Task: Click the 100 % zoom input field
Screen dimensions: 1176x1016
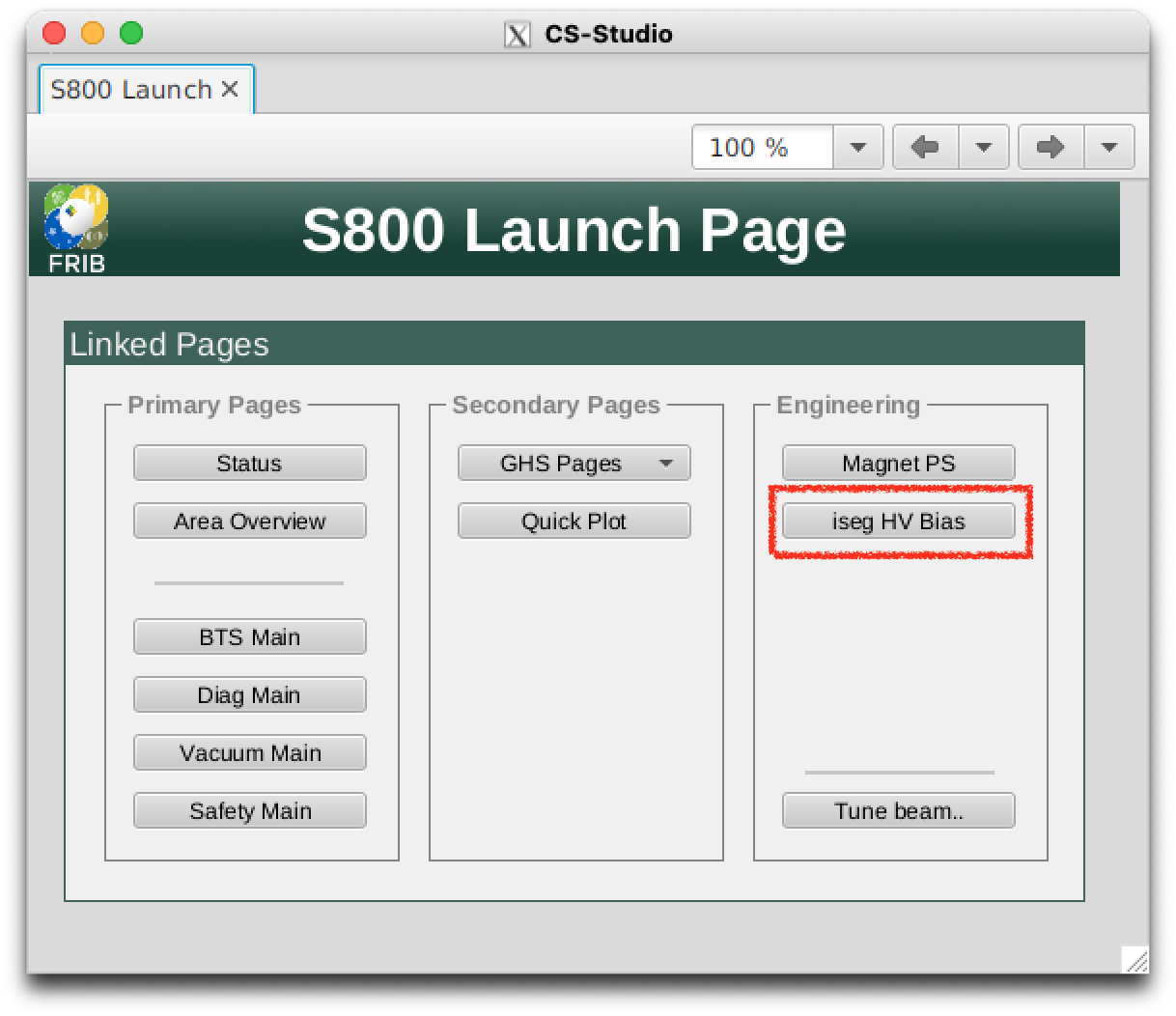Action: [x=763, y=148]
